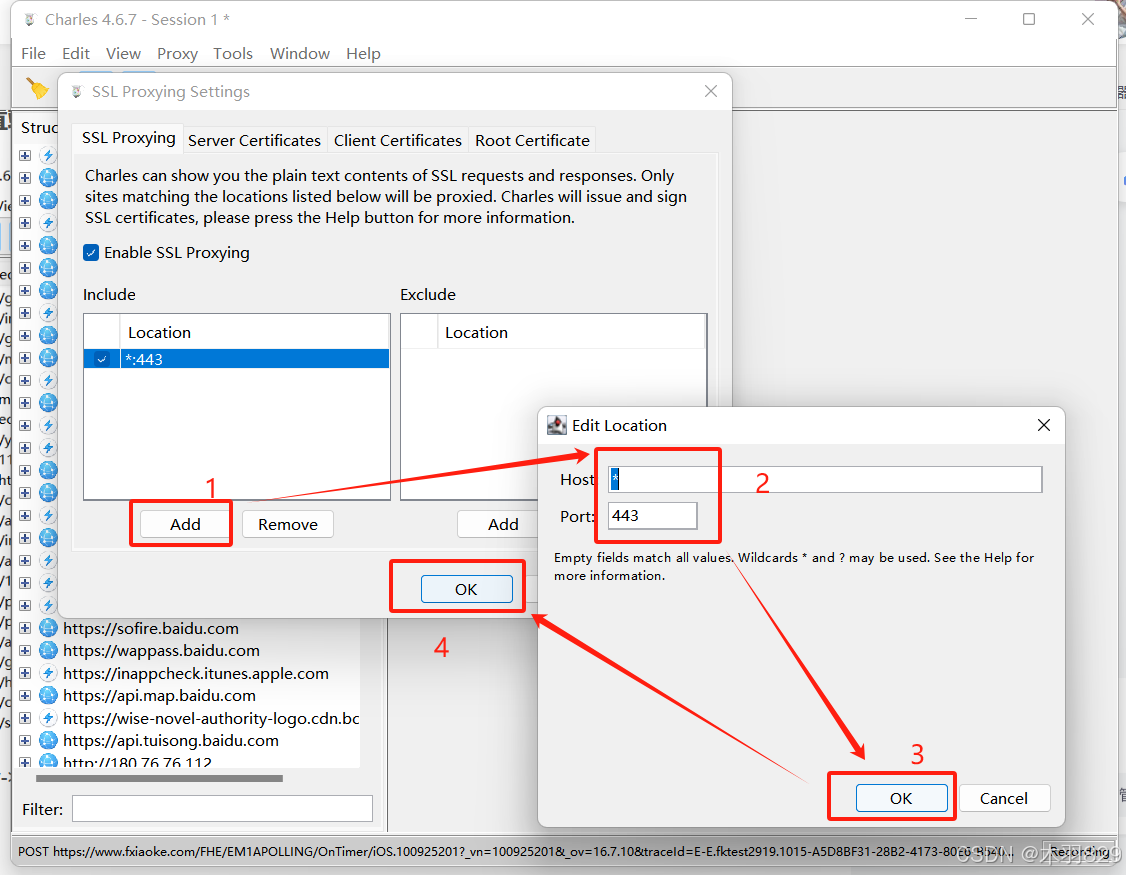
Task: Click the Port input field
Action: coord(652,516)
